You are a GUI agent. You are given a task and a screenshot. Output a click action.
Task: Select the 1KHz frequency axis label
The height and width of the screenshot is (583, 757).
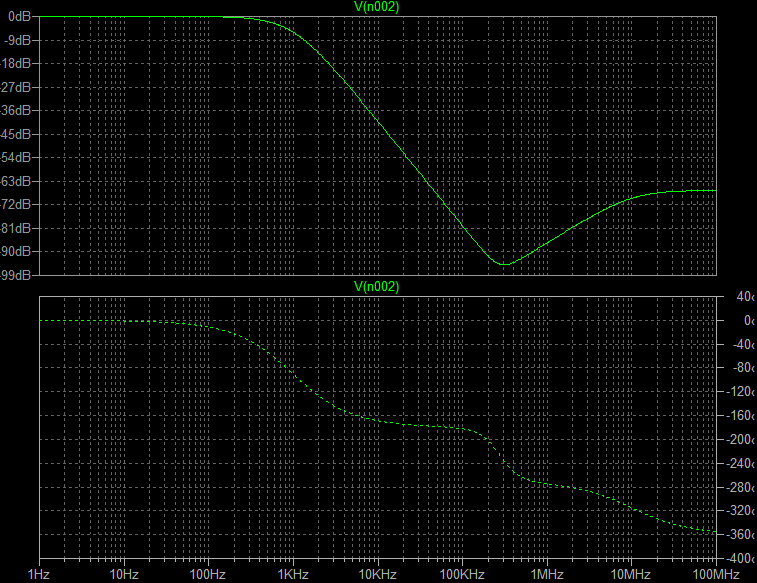point(292,574)
